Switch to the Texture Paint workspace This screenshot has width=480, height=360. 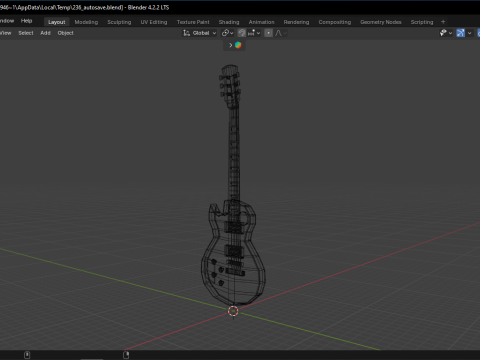coord(193,22)
